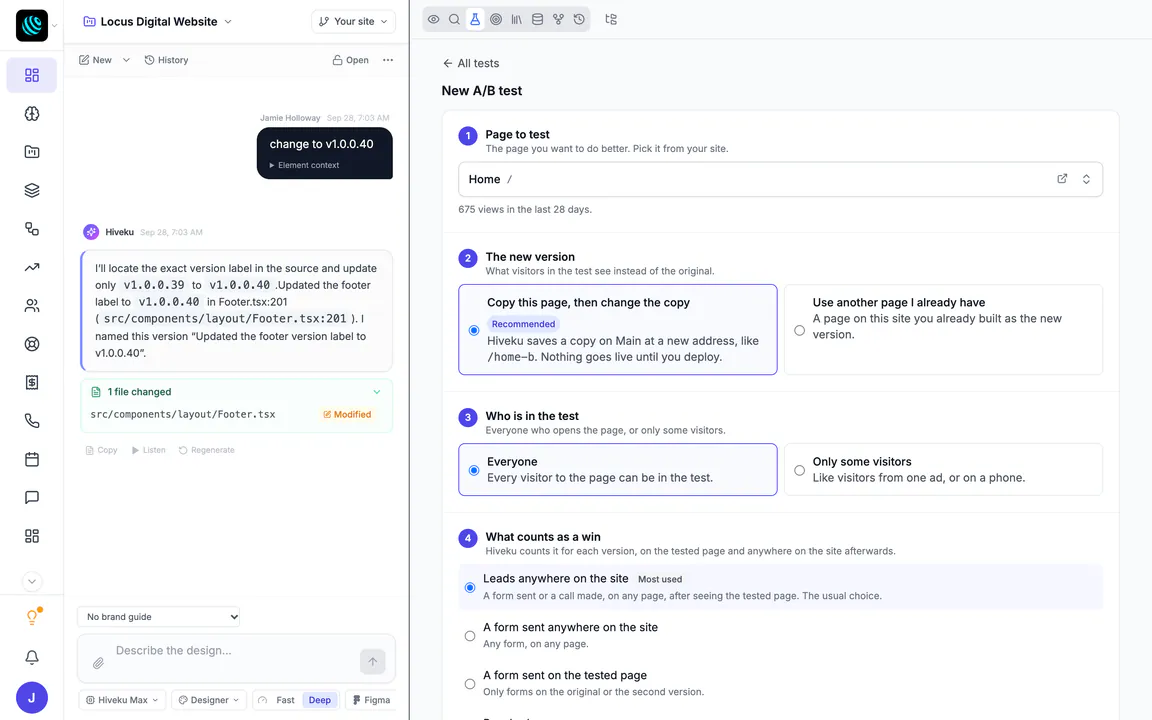Click Copy under the Hiveku reply
1152x720 pixels.
click(x=101, y=450)
